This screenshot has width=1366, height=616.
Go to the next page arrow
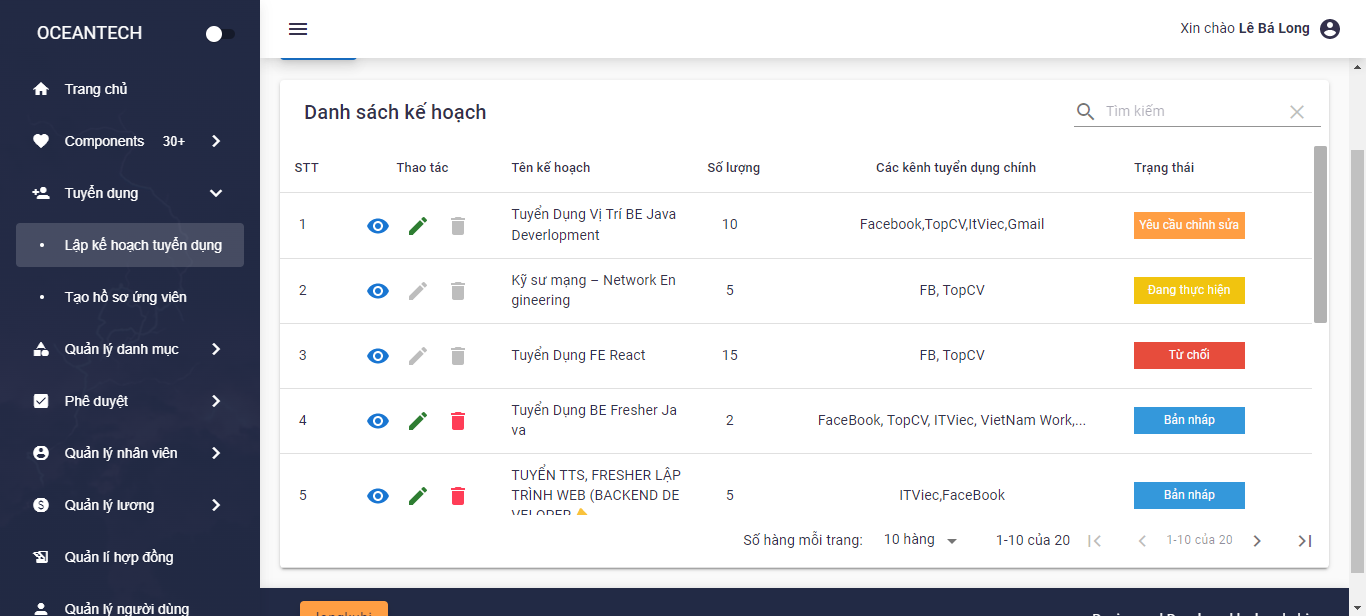click(x=1257, y=541)
